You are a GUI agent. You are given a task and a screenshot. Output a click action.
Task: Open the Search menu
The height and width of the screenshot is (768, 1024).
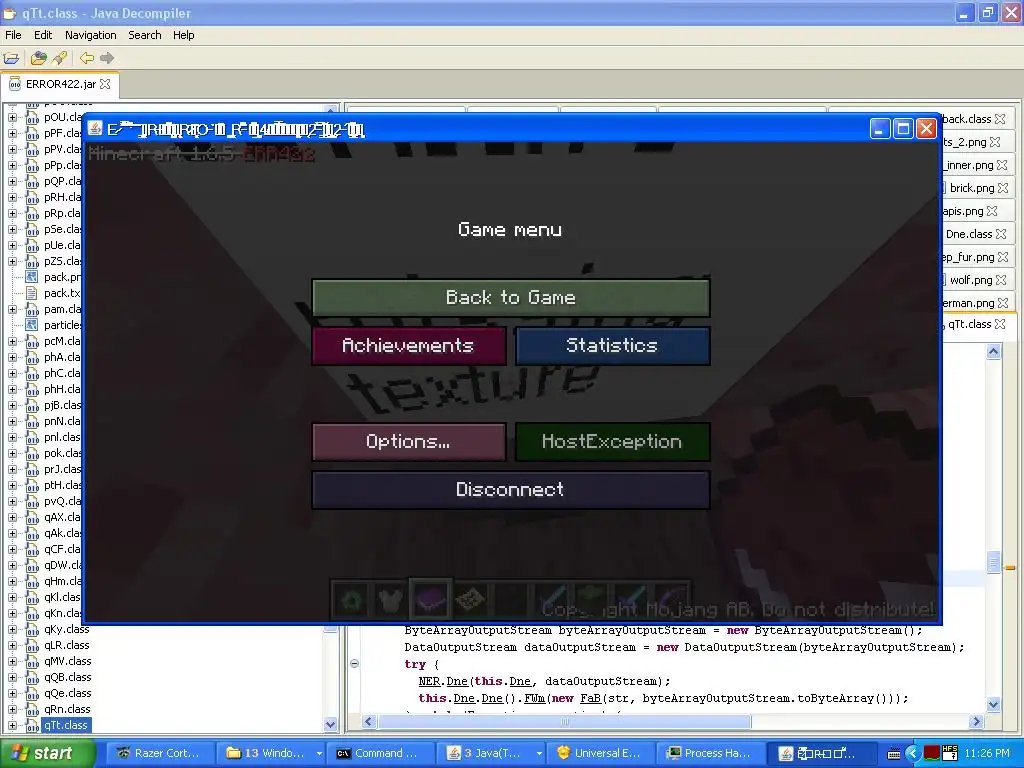145,35
